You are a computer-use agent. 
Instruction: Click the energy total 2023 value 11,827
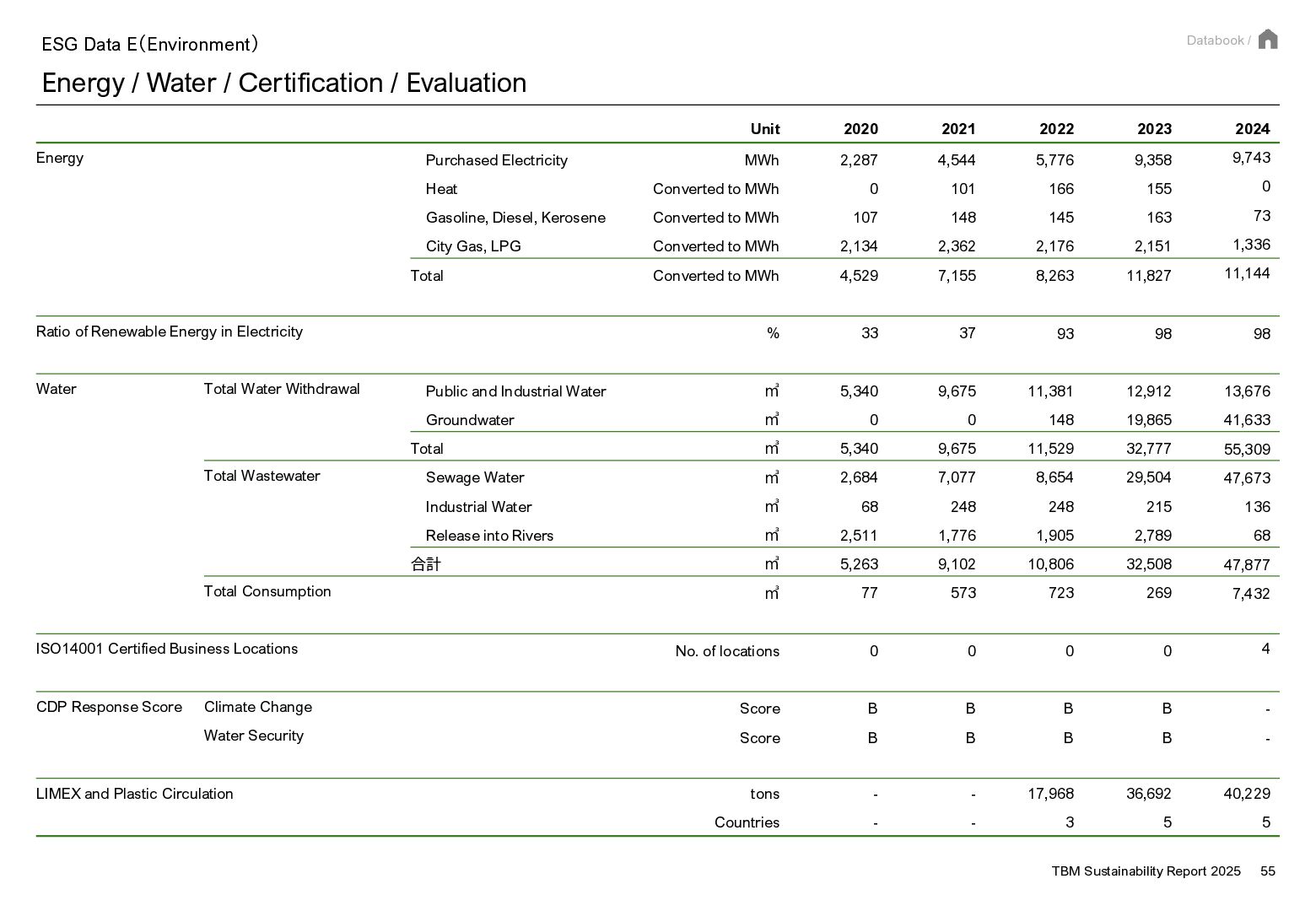pyautogui.click(x=1149, y=276)
